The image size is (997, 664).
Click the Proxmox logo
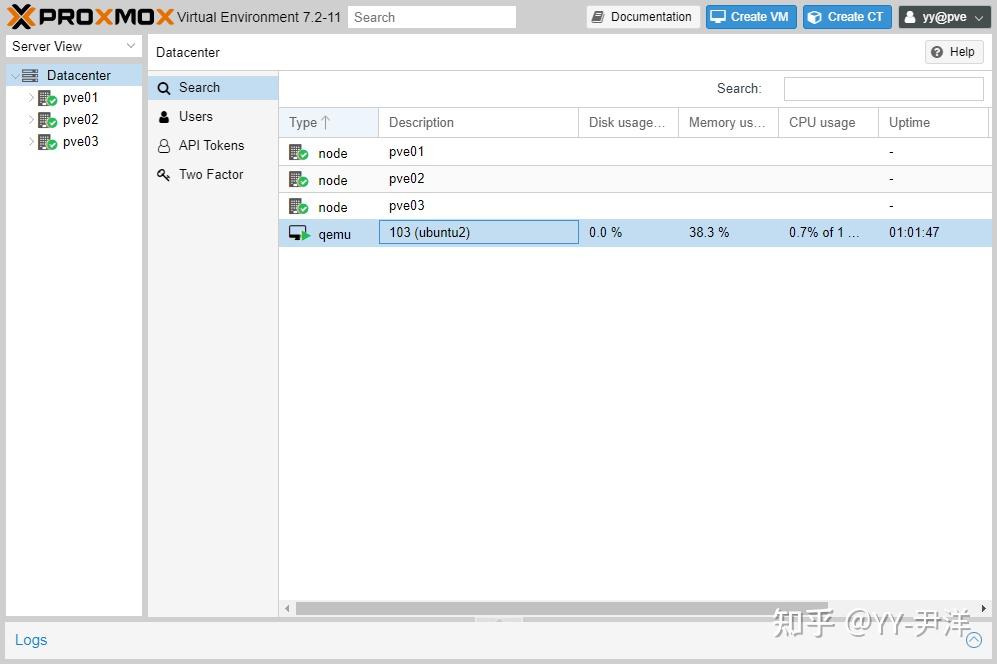tap(75, 16)
